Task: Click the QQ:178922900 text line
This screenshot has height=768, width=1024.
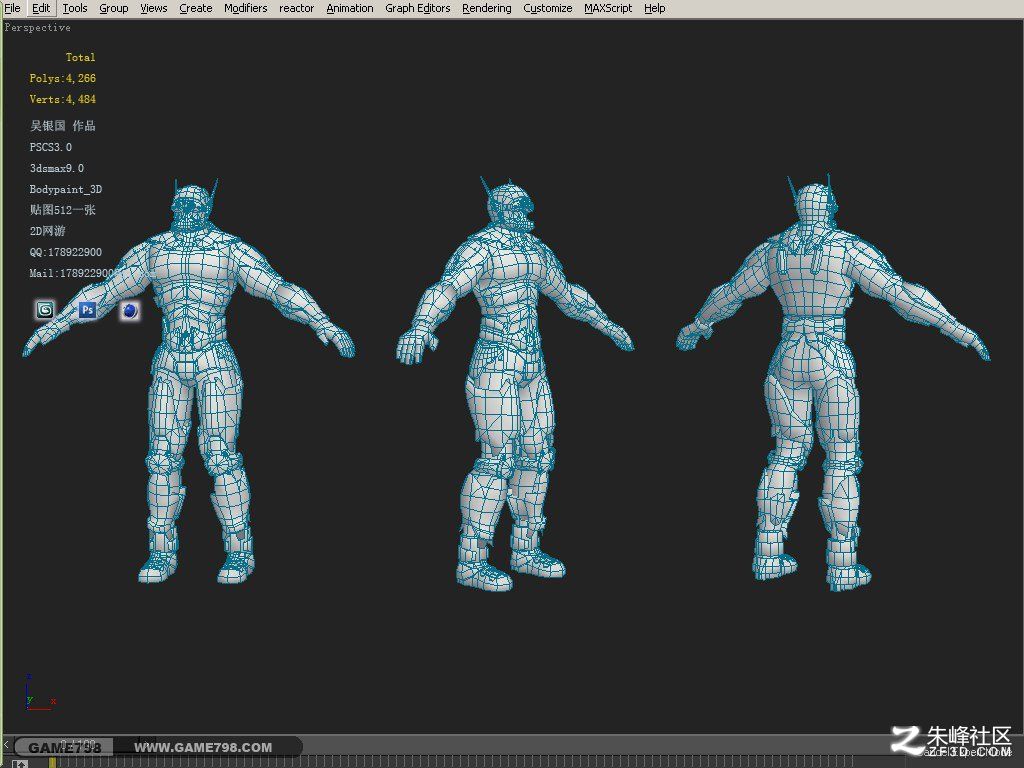Action: [65, 252]
